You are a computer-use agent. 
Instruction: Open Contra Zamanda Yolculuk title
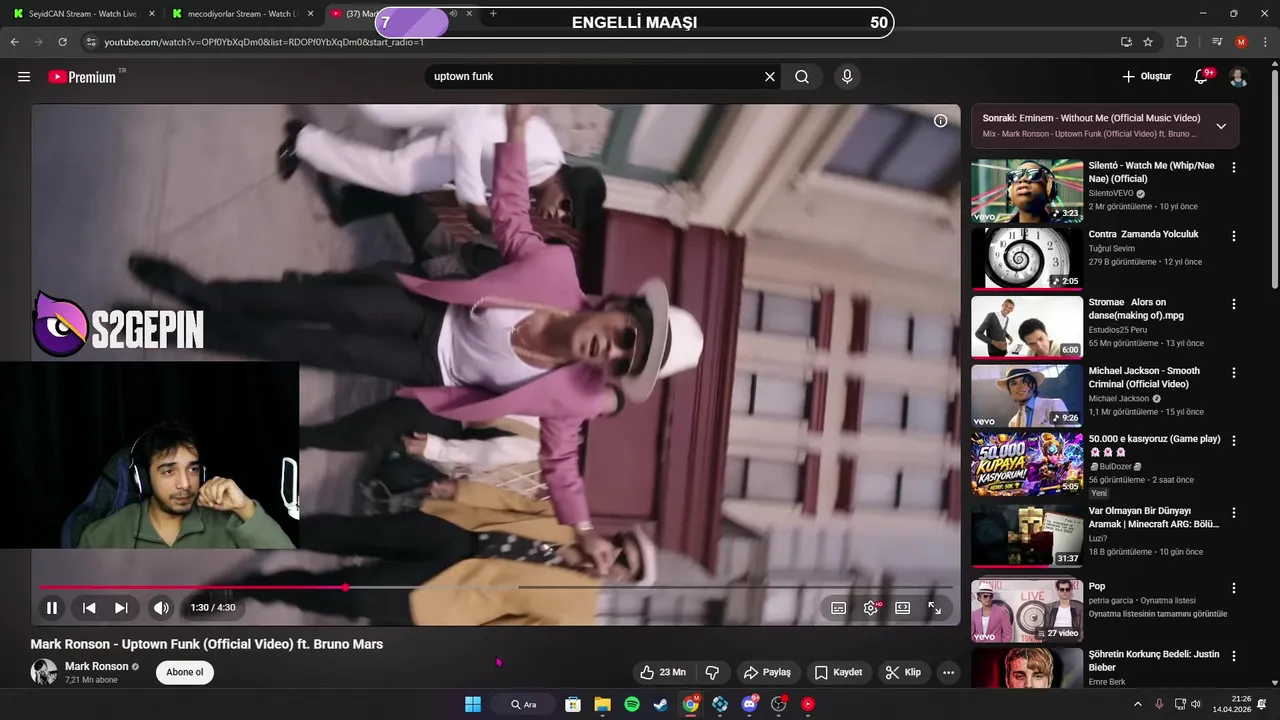pos(1143,234)
